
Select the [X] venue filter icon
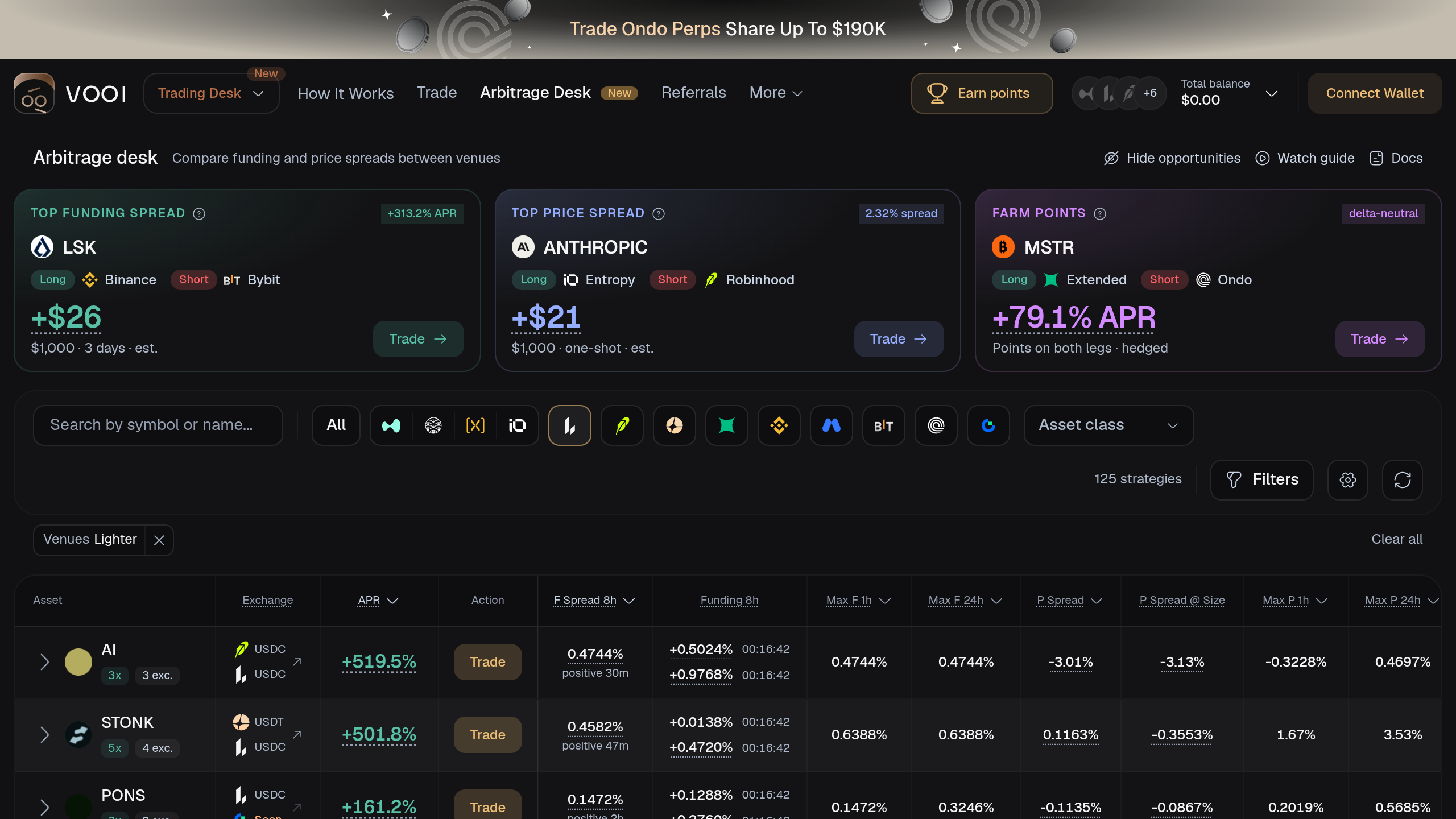pos(475,425)
